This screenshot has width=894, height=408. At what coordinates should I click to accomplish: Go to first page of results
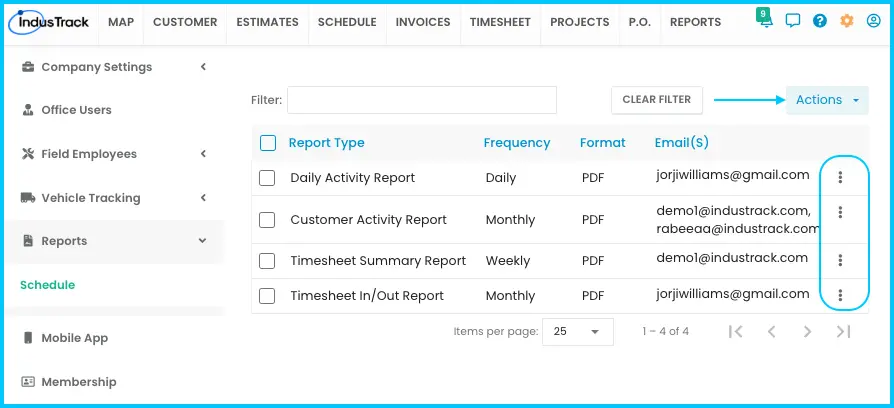coord(735,332)
